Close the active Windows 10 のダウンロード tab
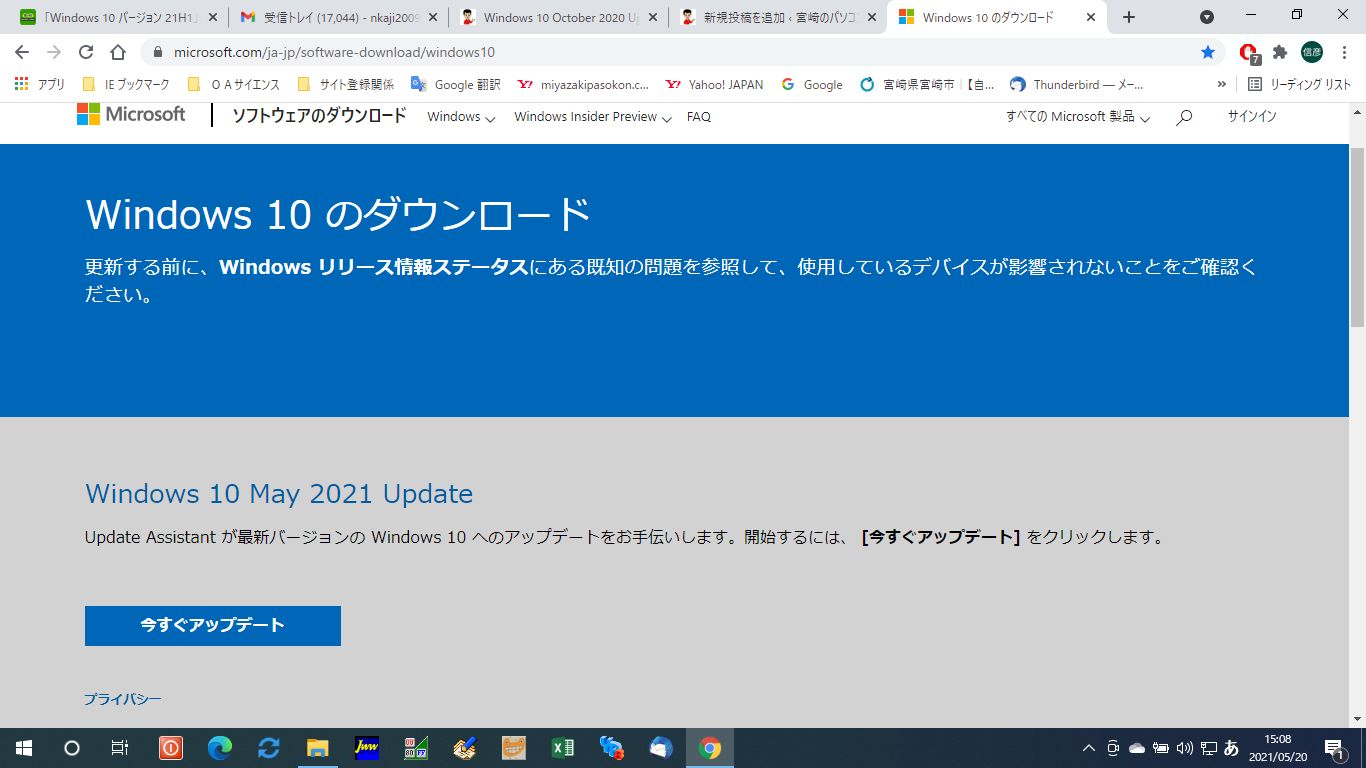Screen dimensions: 1366x768 click(x=1091, y=18)
